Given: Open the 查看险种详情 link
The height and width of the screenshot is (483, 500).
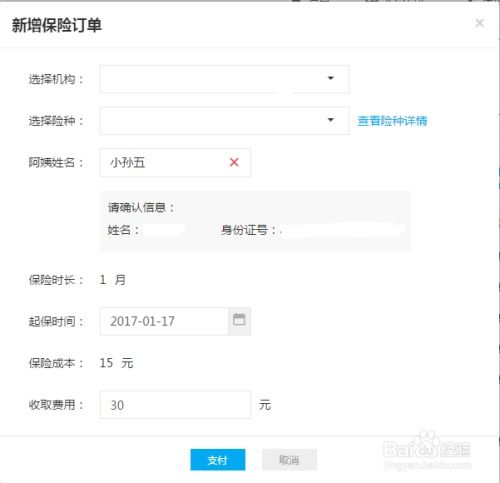Looking at the screenshot, I should 392,121.
